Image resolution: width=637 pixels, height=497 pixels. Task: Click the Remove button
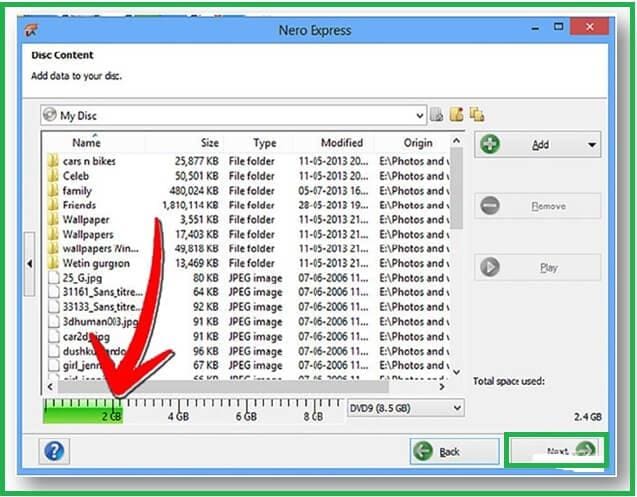[537, 206]
